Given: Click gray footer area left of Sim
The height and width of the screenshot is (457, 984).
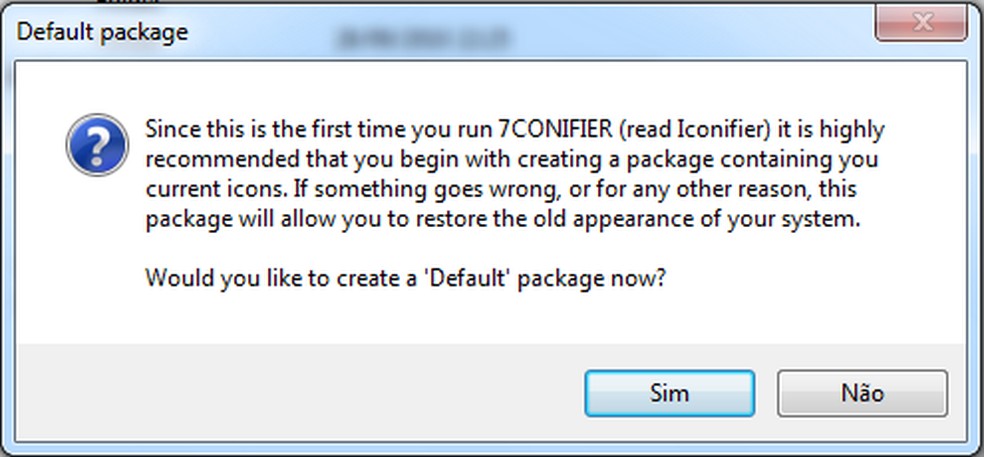Looking at the screenshot, I should (x=300, y=393).
